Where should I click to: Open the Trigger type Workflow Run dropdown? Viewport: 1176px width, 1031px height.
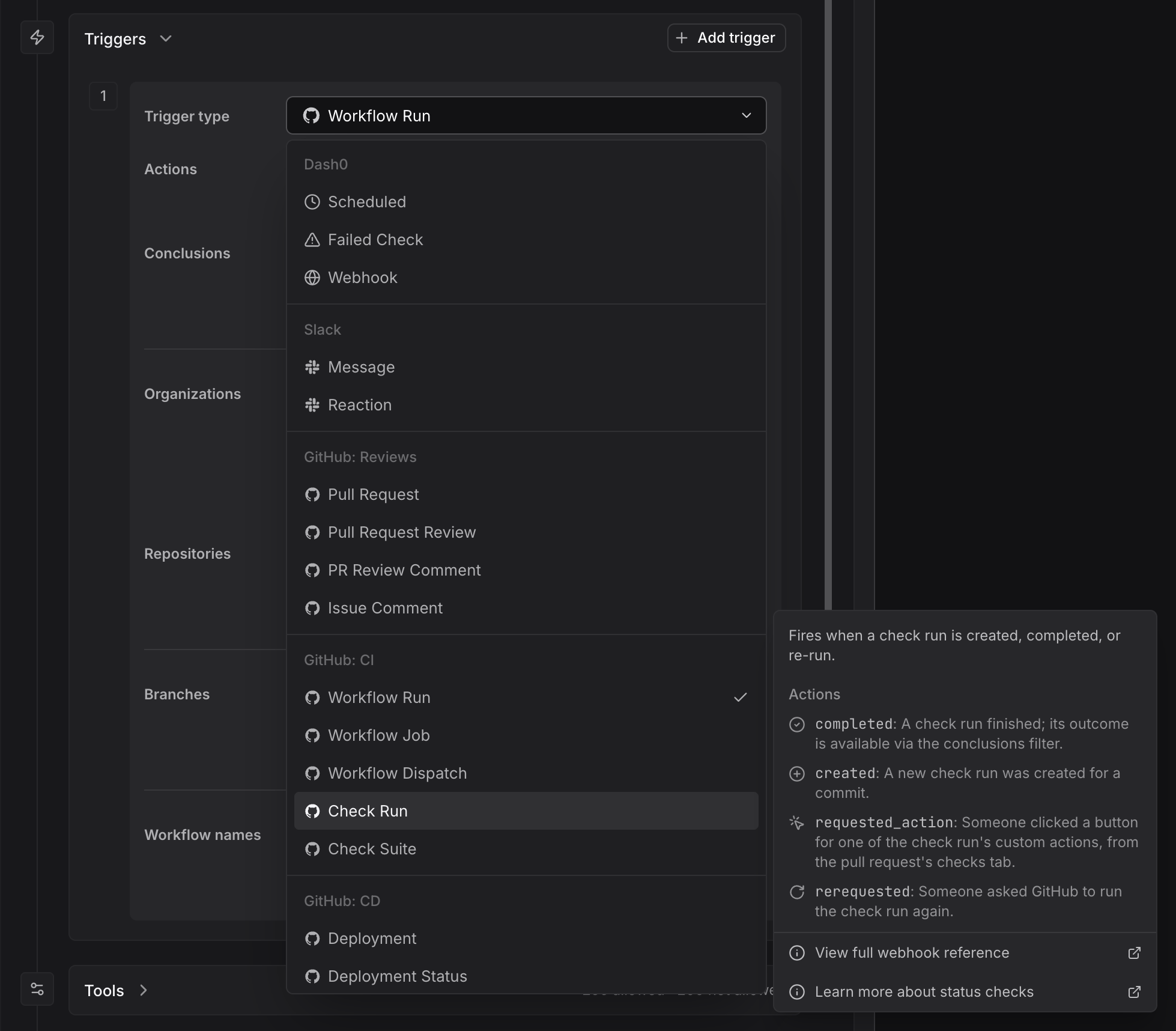pos(526,115)
